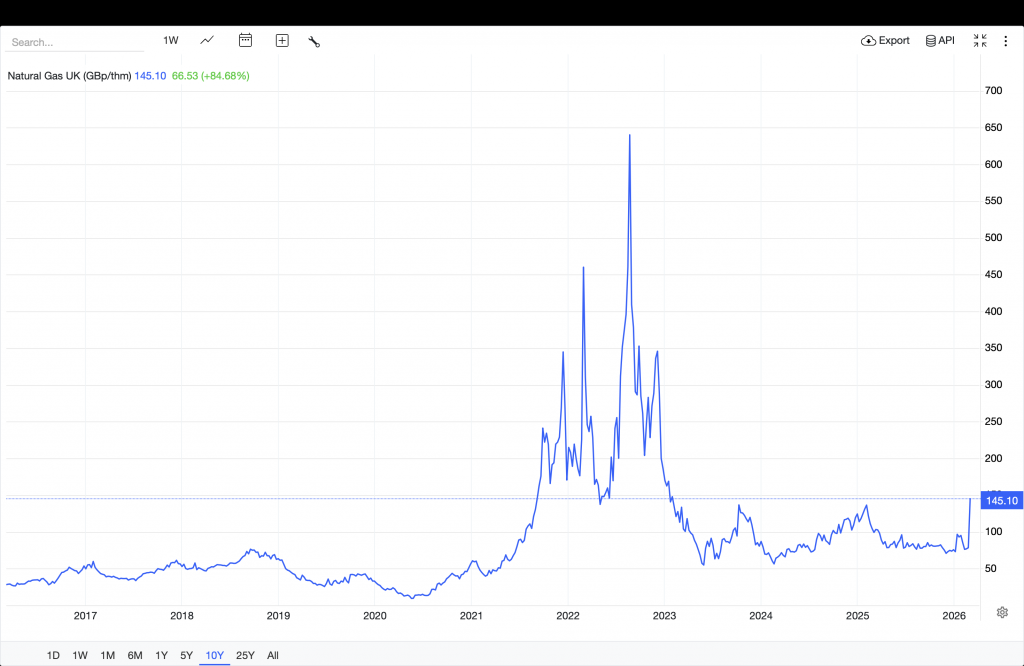Switch to the 6M time range
Screen dimensions: 1024x666
134,655
